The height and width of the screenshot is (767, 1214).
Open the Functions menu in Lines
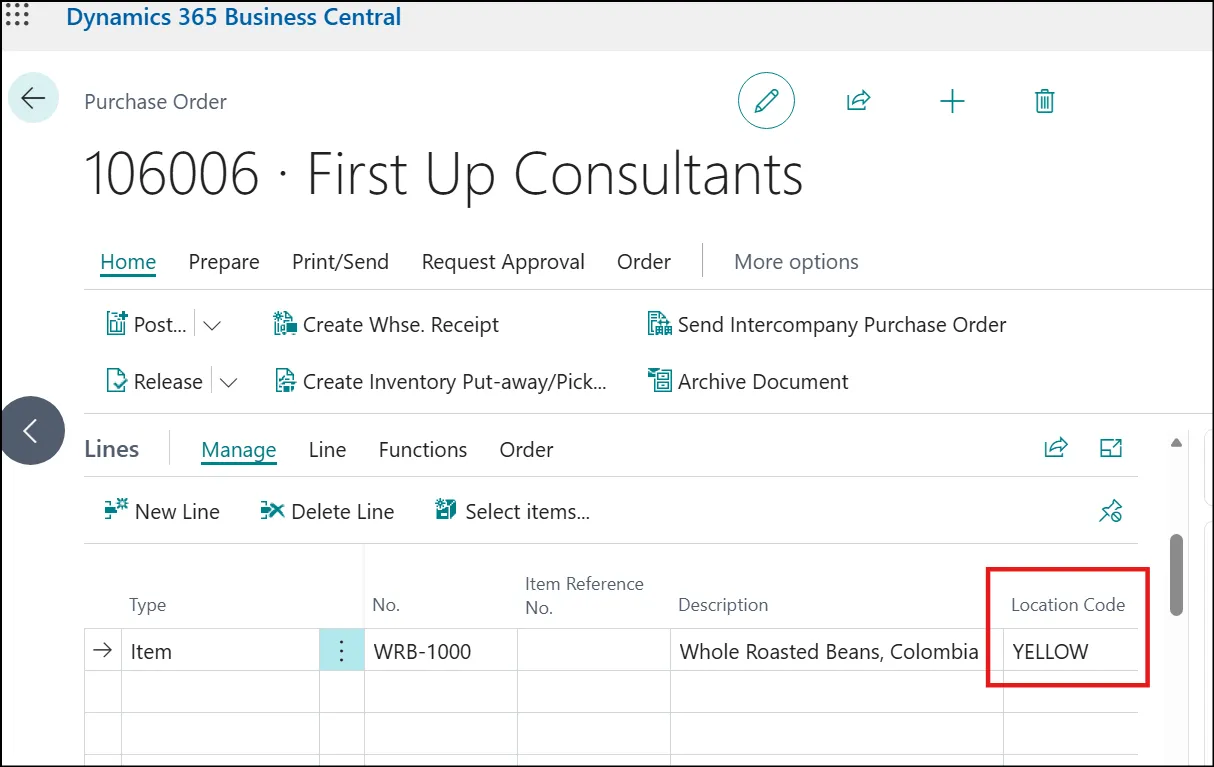pos(423,450)
